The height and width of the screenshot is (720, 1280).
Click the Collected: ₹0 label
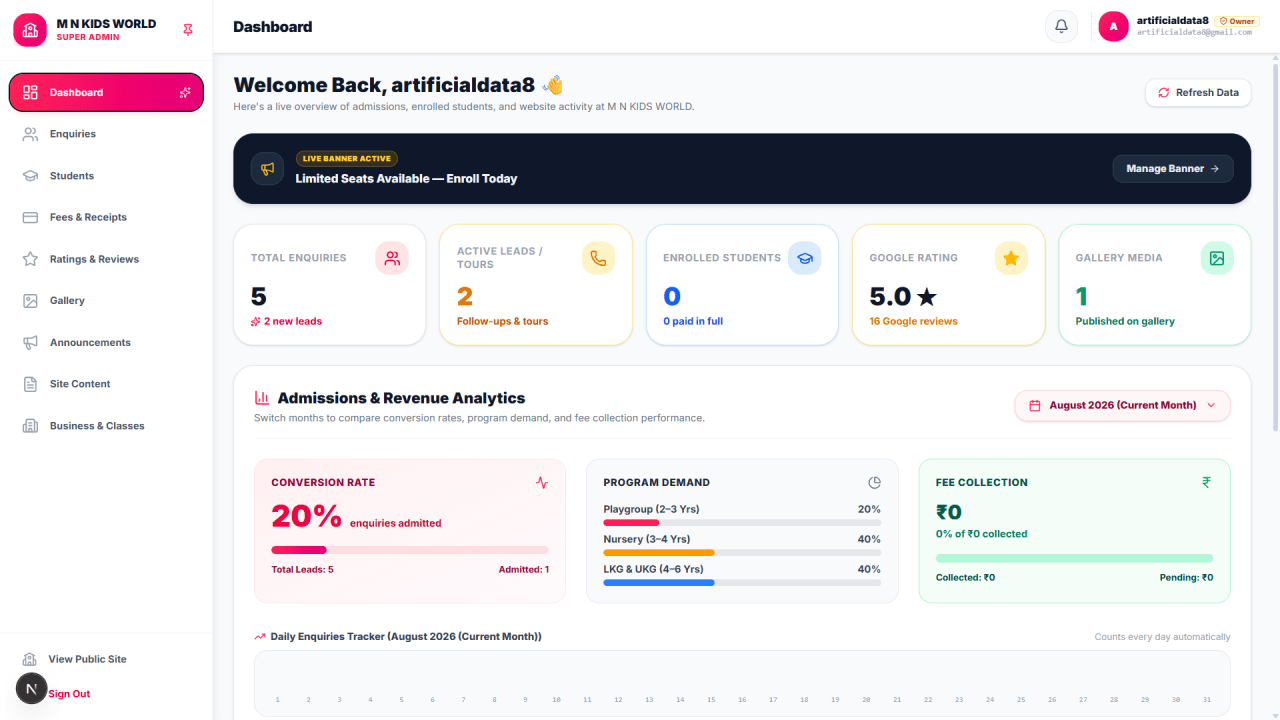965,578
